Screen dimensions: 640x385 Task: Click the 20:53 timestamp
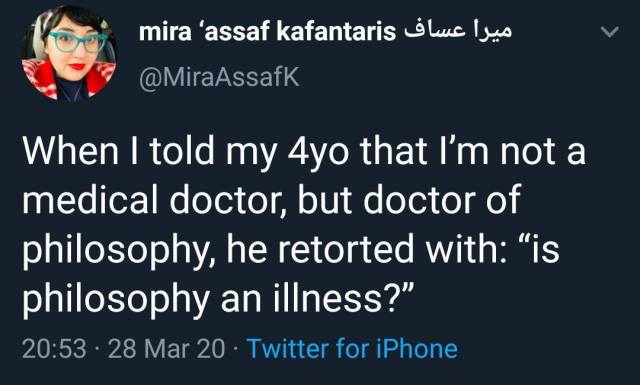(54, 349)
